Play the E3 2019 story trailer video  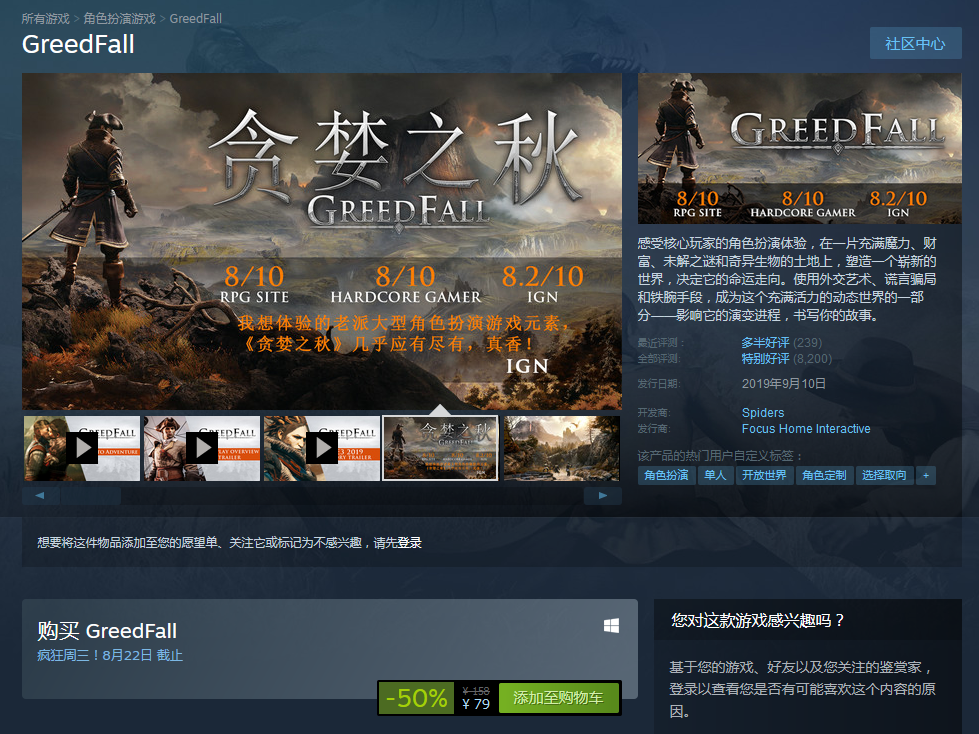[x=321, y=447]
